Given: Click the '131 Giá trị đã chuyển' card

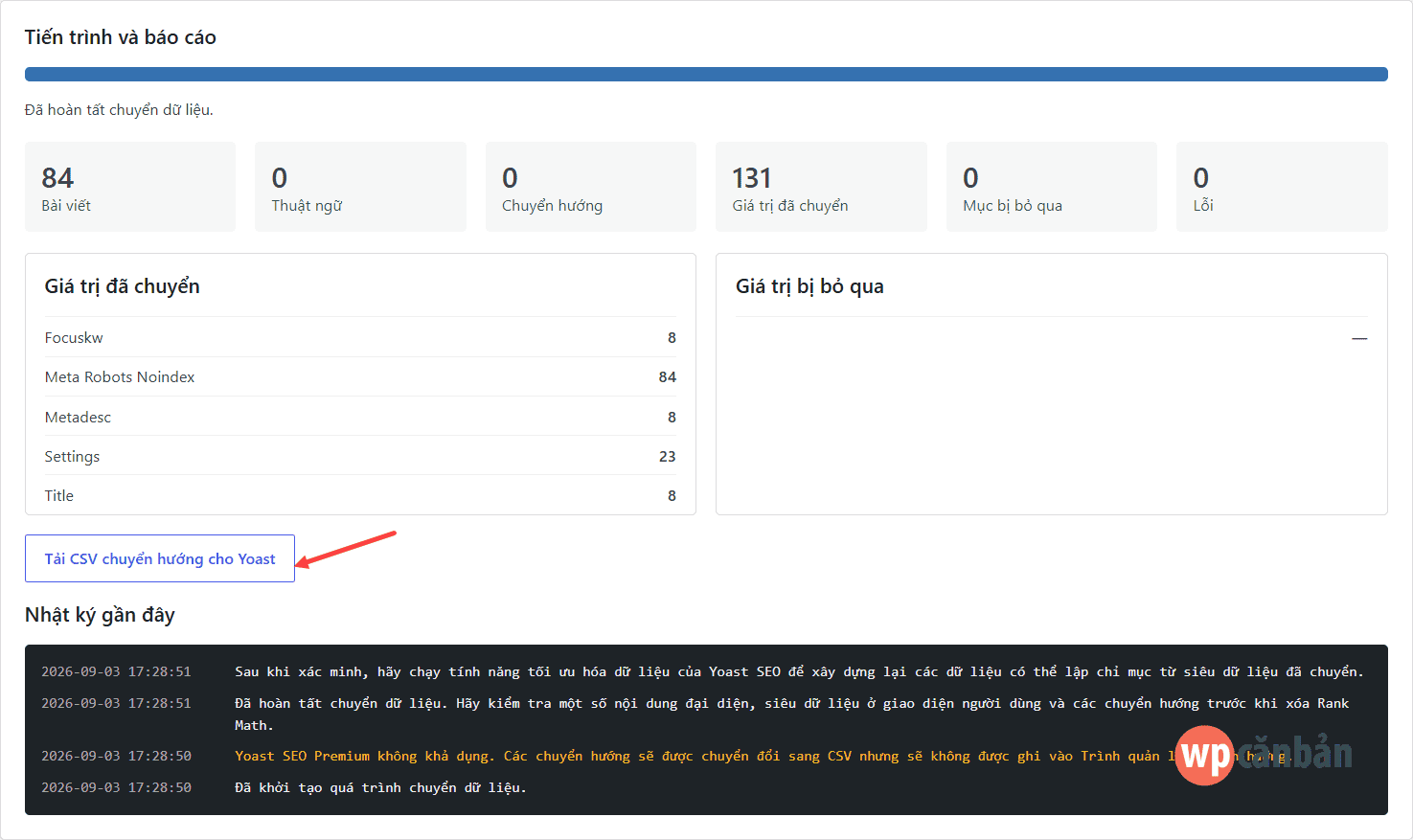Looking at the screenshot, I should (821, 187).
